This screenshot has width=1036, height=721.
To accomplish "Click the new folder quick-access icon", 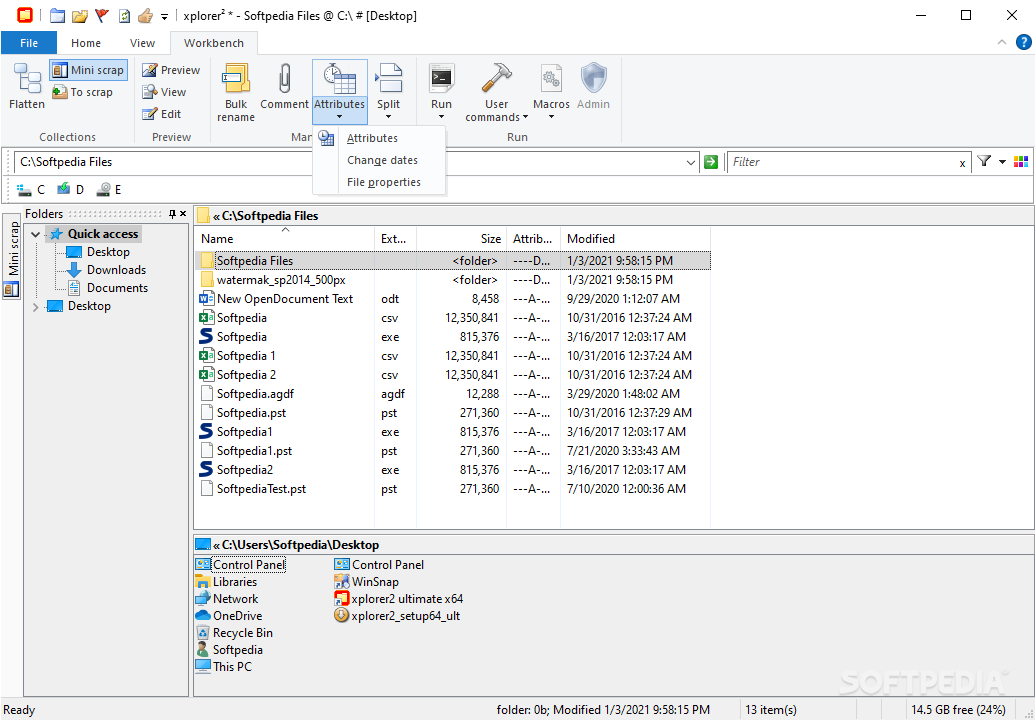I will (x=57, y=15).
